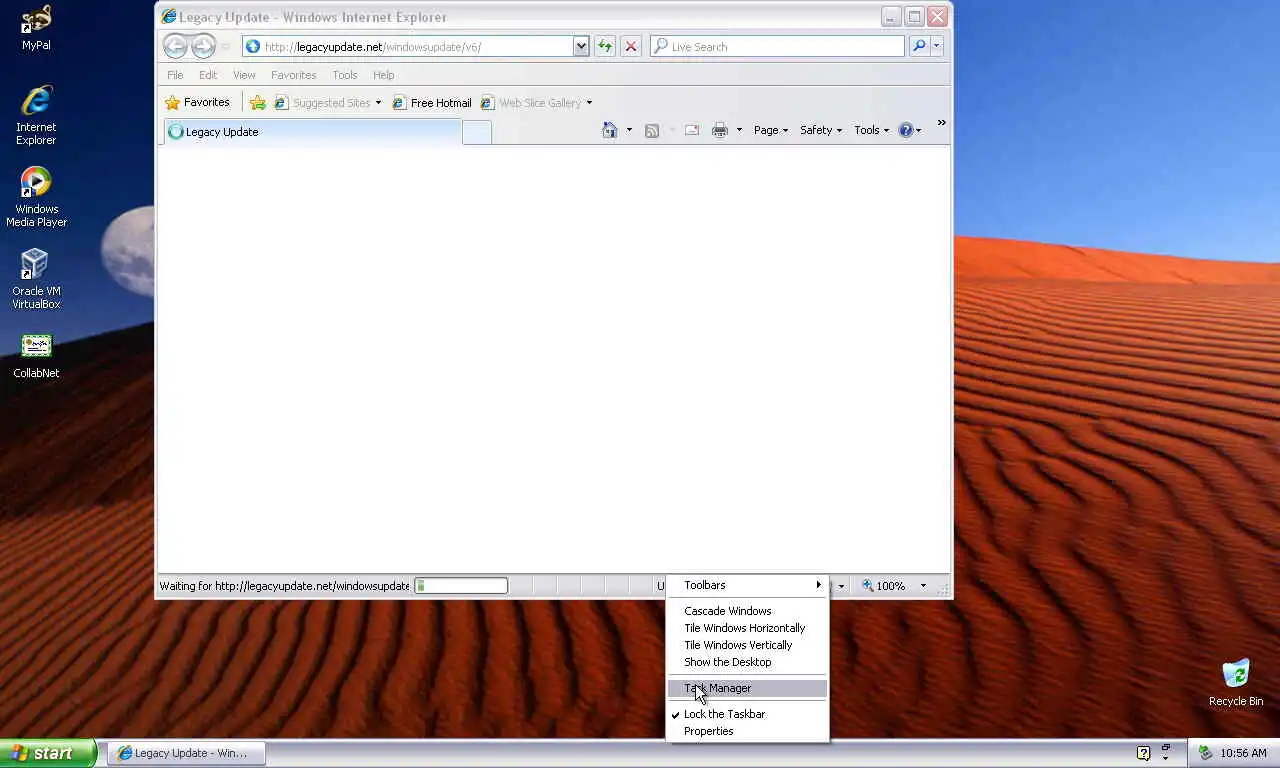This screenshot has height=768, width=1280.
Task: Choose Tile Windows Vertically
Action: click(748, 645)
